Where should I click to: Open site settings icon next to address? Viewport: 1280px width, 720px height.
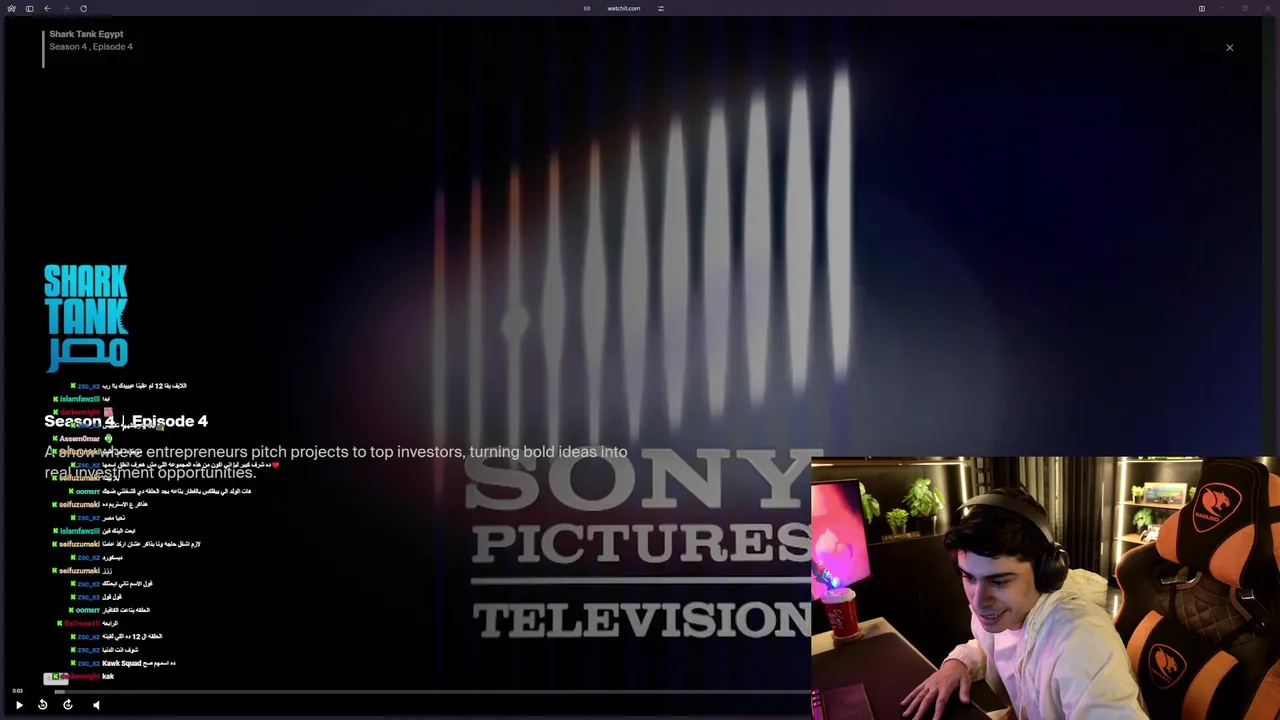coord(660,8)
